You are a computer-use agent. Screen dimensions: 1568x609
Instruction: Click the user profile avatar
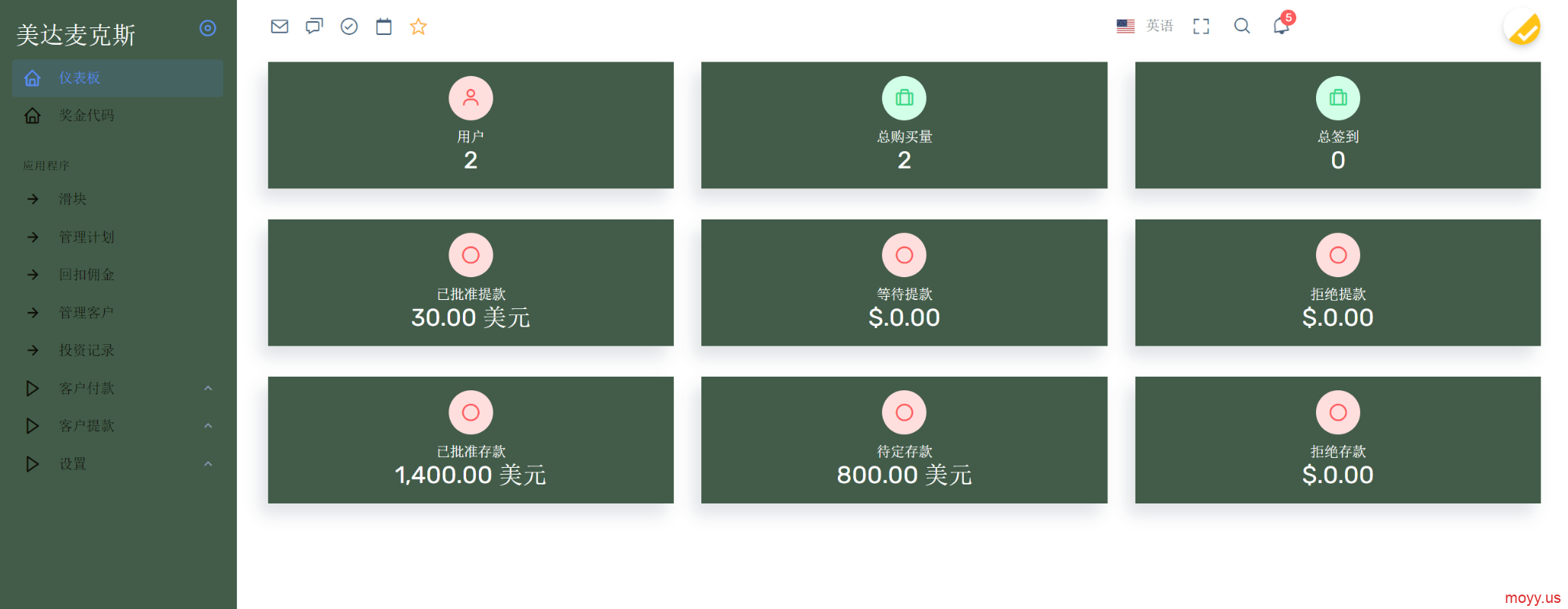(x=1522, y=28)
